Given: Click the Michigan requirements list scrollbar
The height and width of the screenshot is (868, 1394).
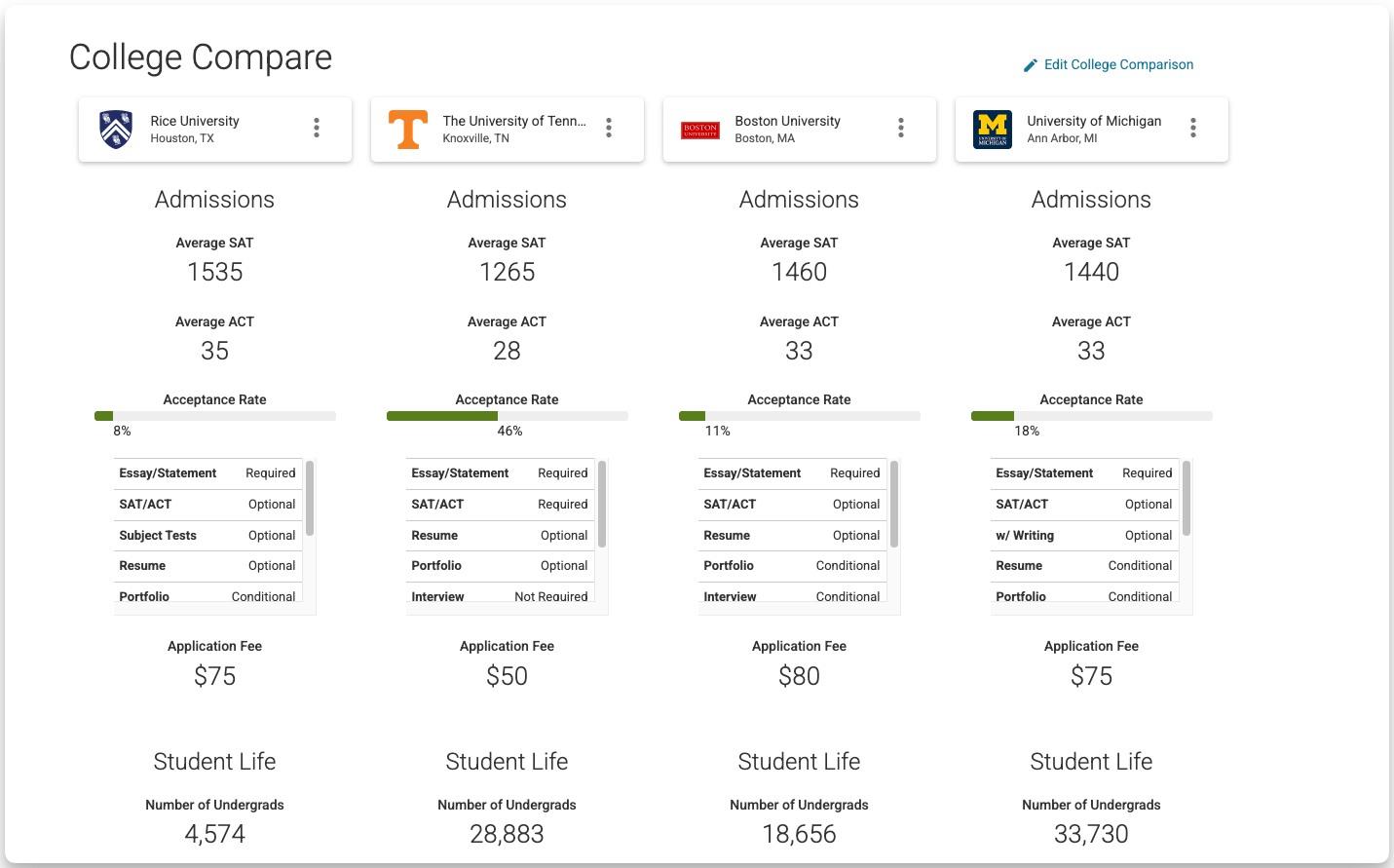Looking at the screenshot, I should pyautogui.click(x=1187, y=499).
